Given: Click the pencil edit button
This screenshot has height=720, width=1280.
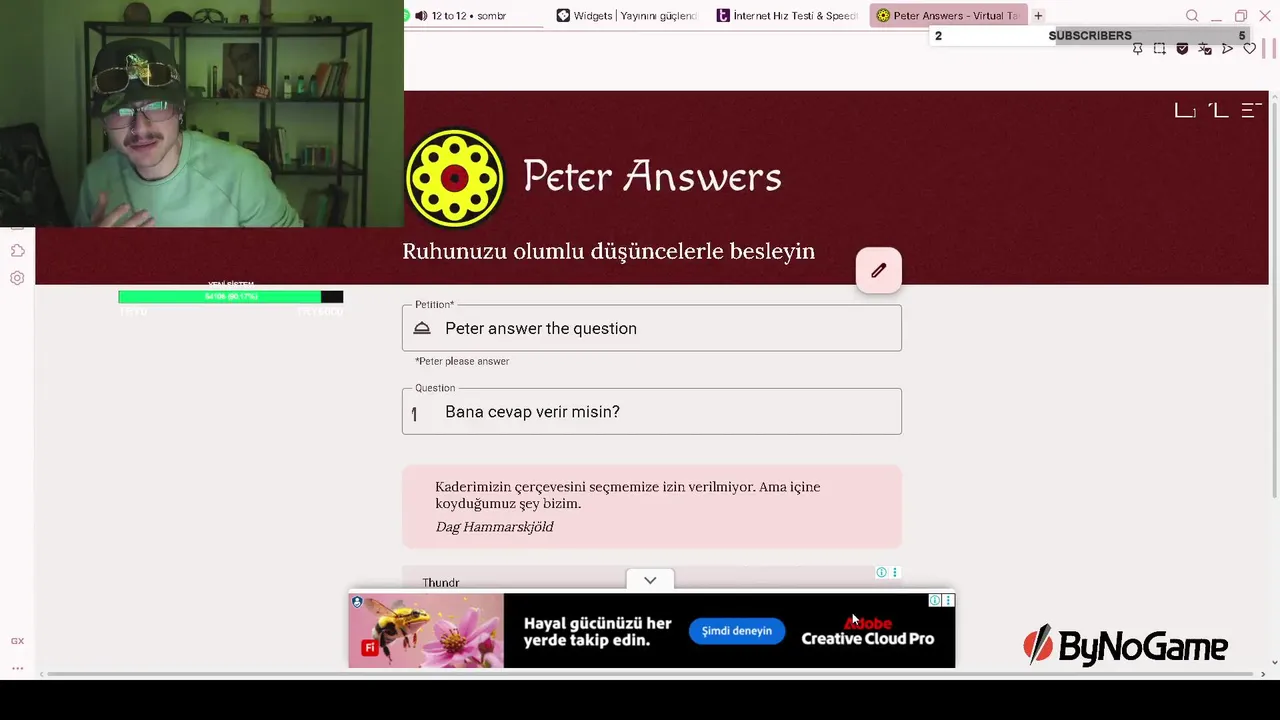Looking at the screenshot, I should click(x=878, y=270).
